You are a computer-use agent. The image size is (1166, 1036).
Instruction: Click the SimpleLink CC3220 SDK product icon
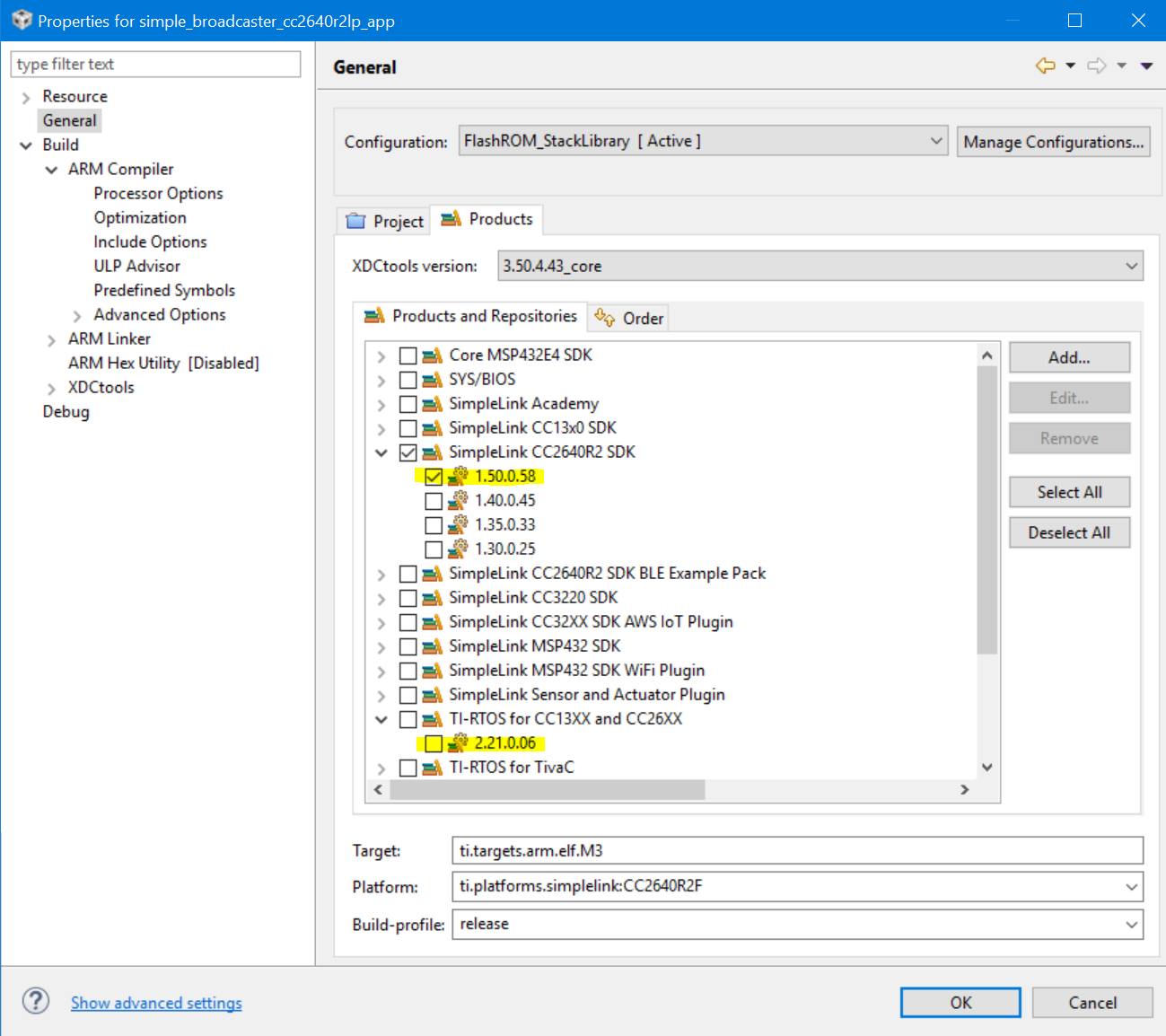coord(433,598)
